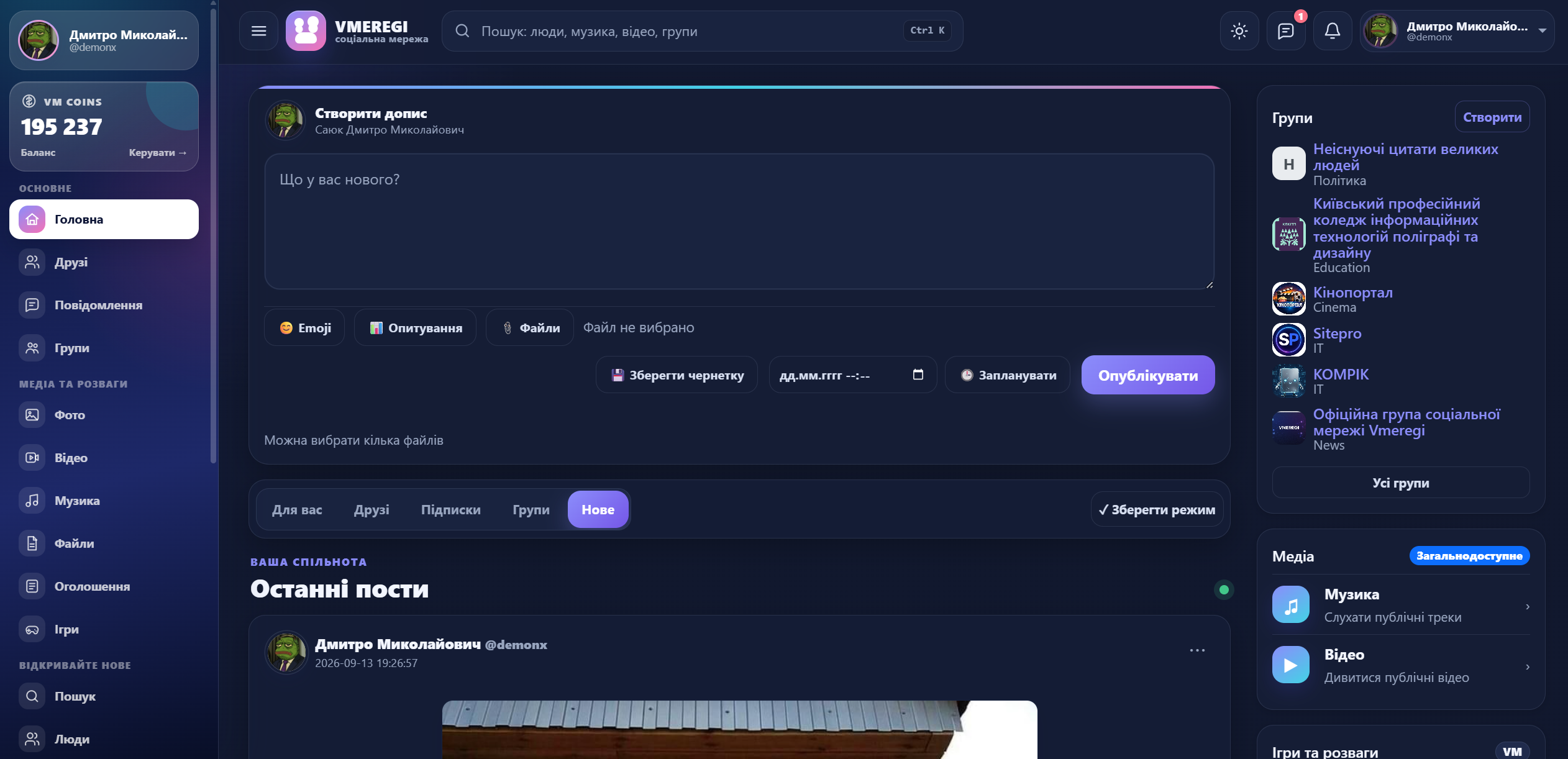Switch to the Групи feed tab
The width and height of the screenshot is (1568, 759).
pos(531,510)
